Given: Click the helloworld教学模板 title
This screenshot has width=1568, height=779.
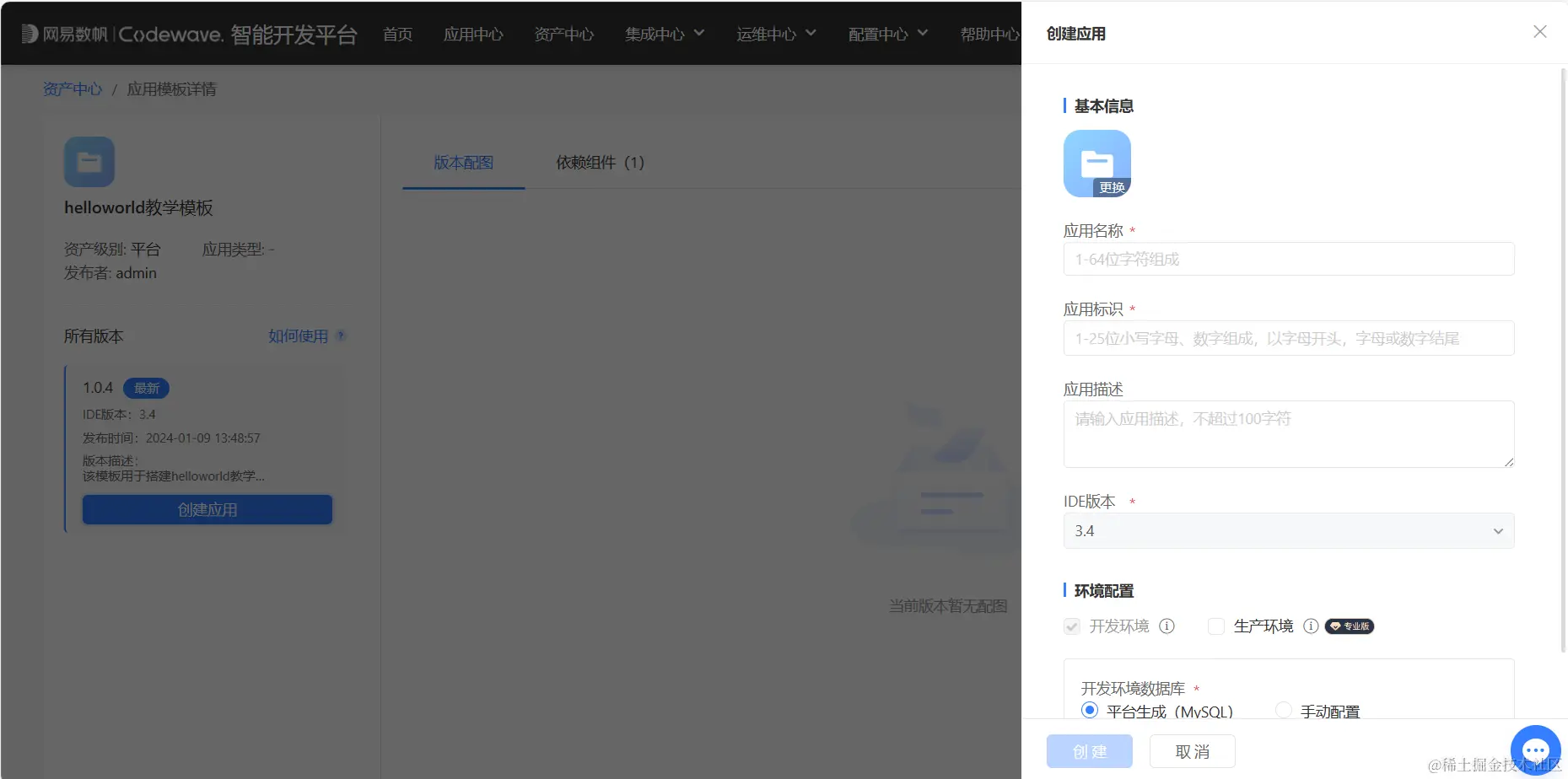Looking at the screenshot, I should click(138, 207).
